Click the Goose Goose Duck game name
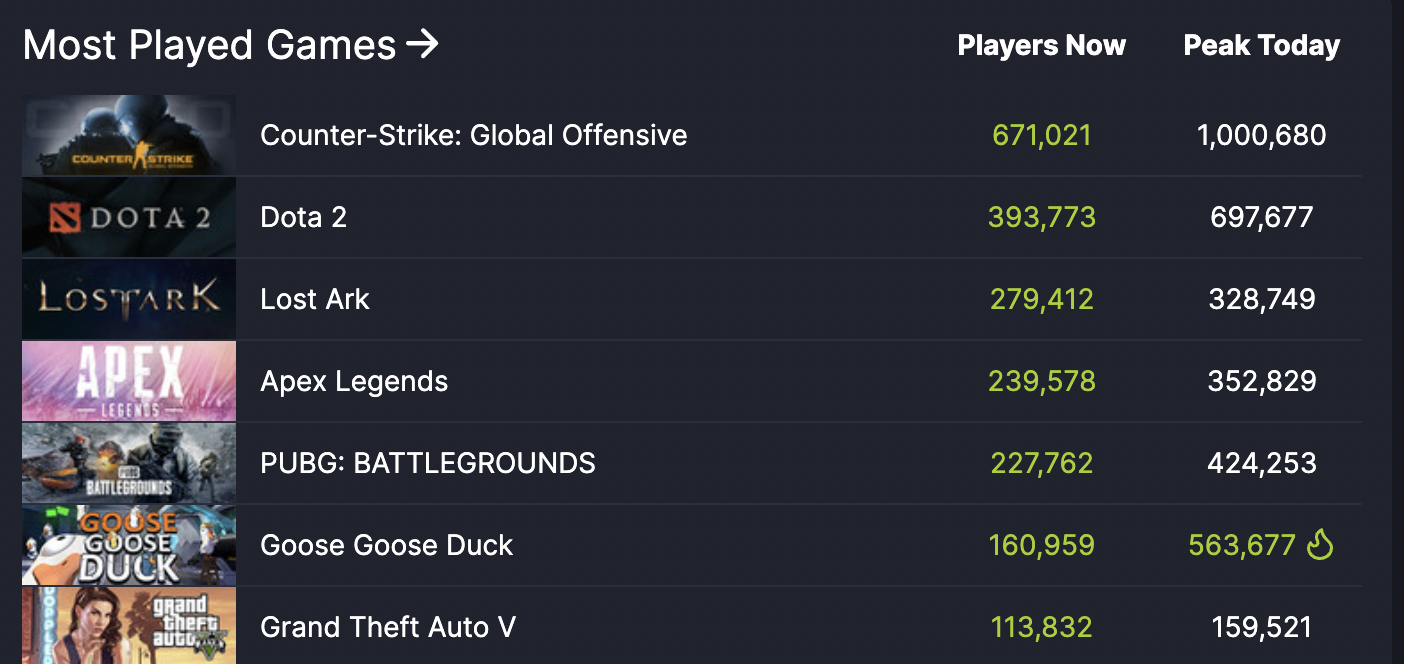Viewport: 1404px width, 664px height. click(386, 545)
